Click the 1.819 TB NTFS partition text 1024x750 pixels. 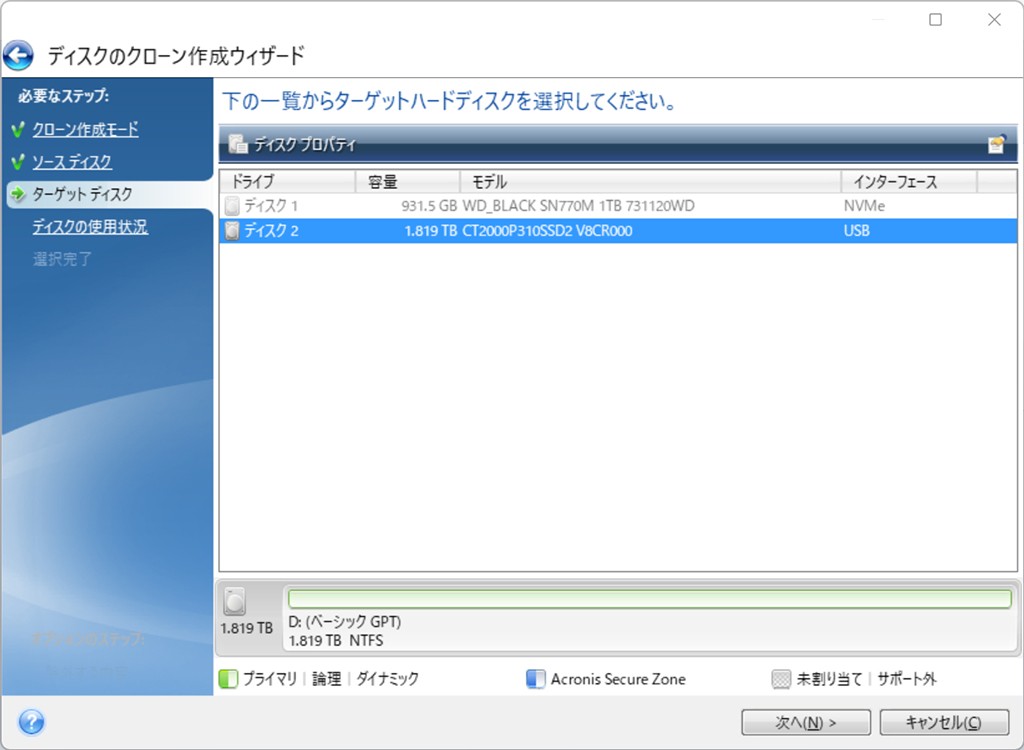pos(336,641)
